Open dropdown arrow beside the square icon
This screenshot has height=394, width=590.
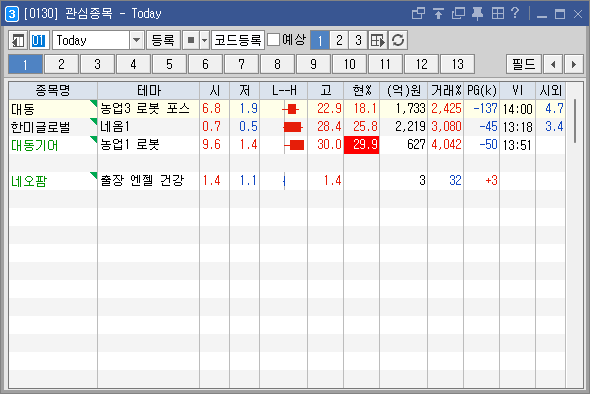coord(204,40)
